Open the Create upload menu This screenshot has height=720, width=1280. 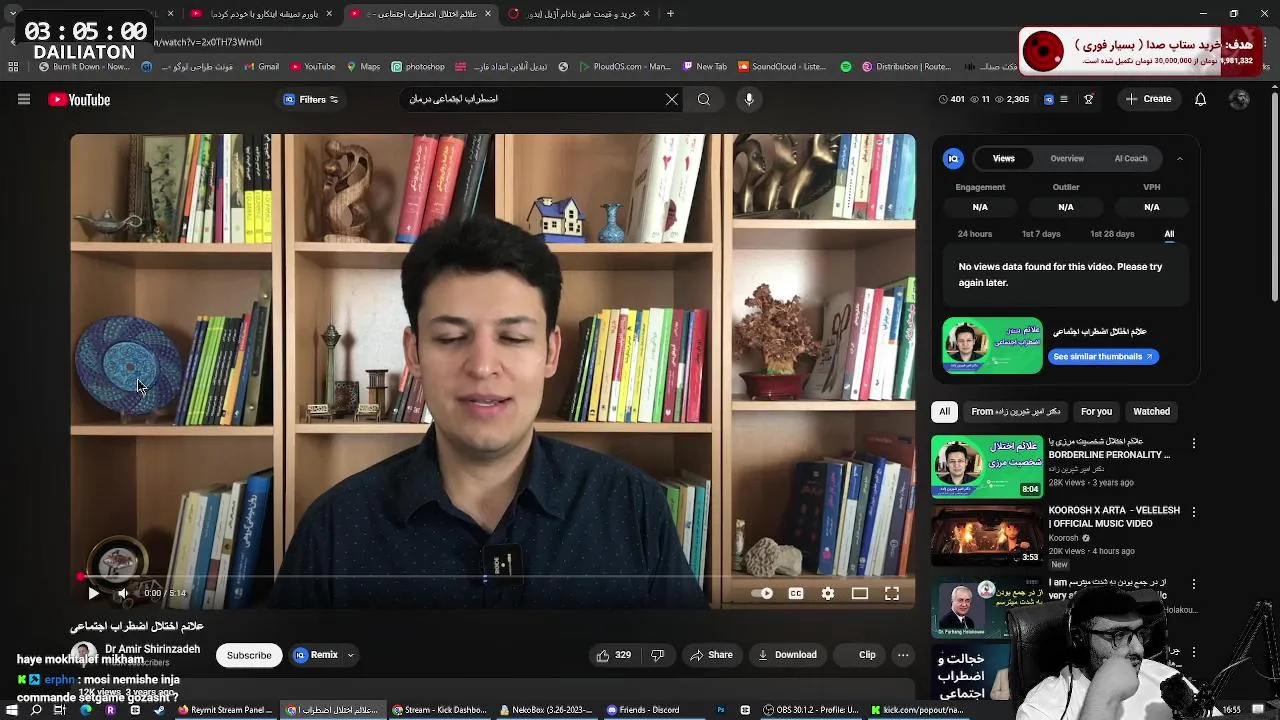(1148, 99)
